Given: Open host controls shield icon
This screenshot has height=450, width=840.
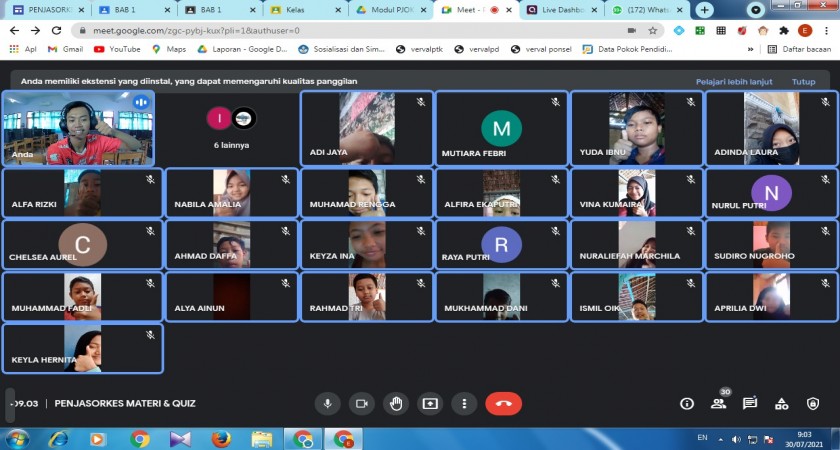Looking at the screenshot, I should [x=813, y=404].
